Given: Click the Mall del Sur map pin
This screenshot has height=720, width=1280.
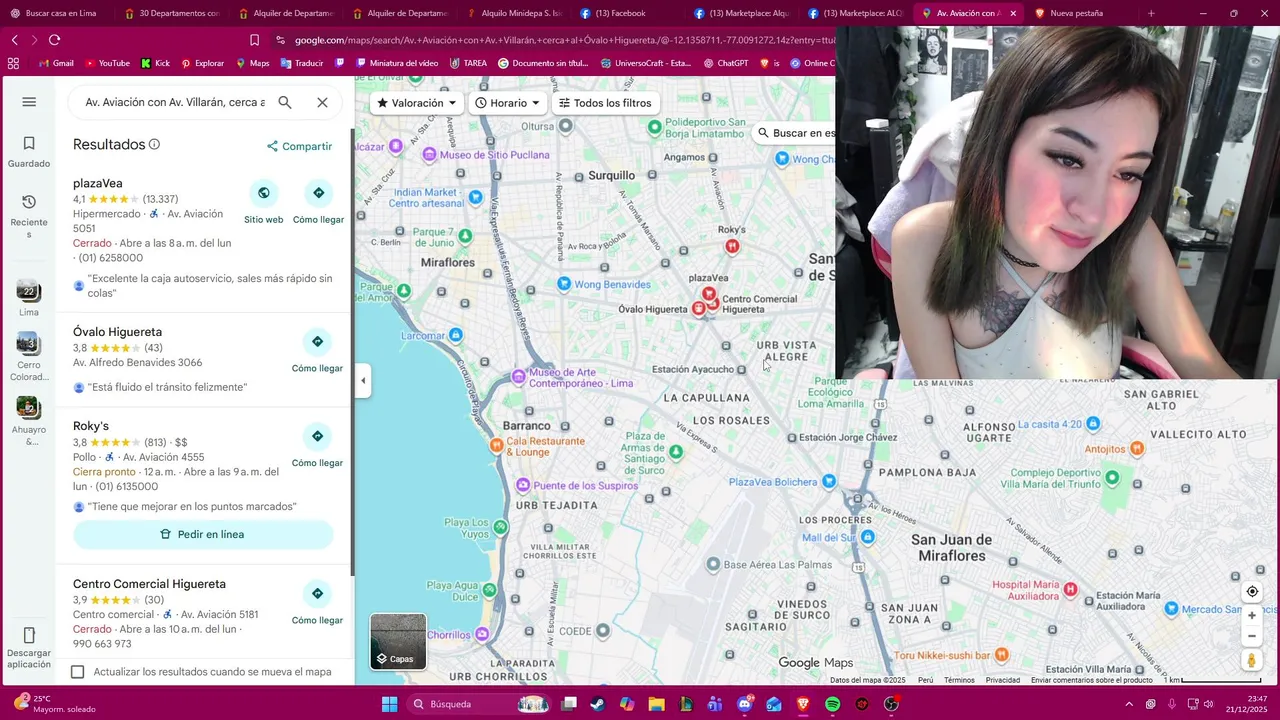Looking at the screenshot, I should pos(867,537).
